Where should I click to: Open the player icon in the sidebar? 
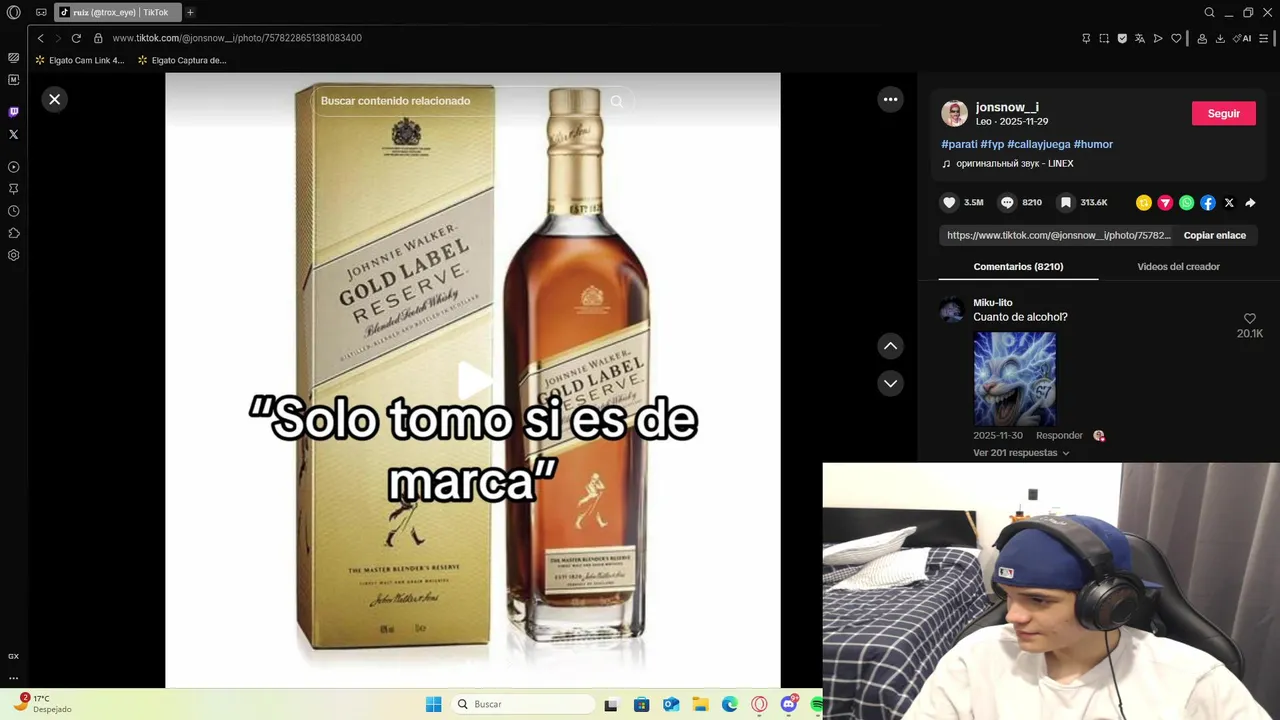(x=14, y=167)
